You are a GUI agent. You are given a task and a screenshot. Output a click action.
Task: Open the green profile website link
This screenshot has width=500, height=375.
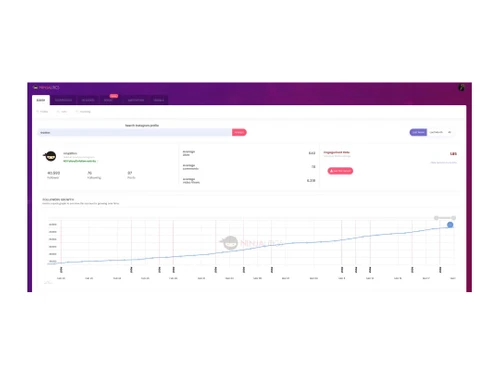pyautogui.click(x=80, y=161)
